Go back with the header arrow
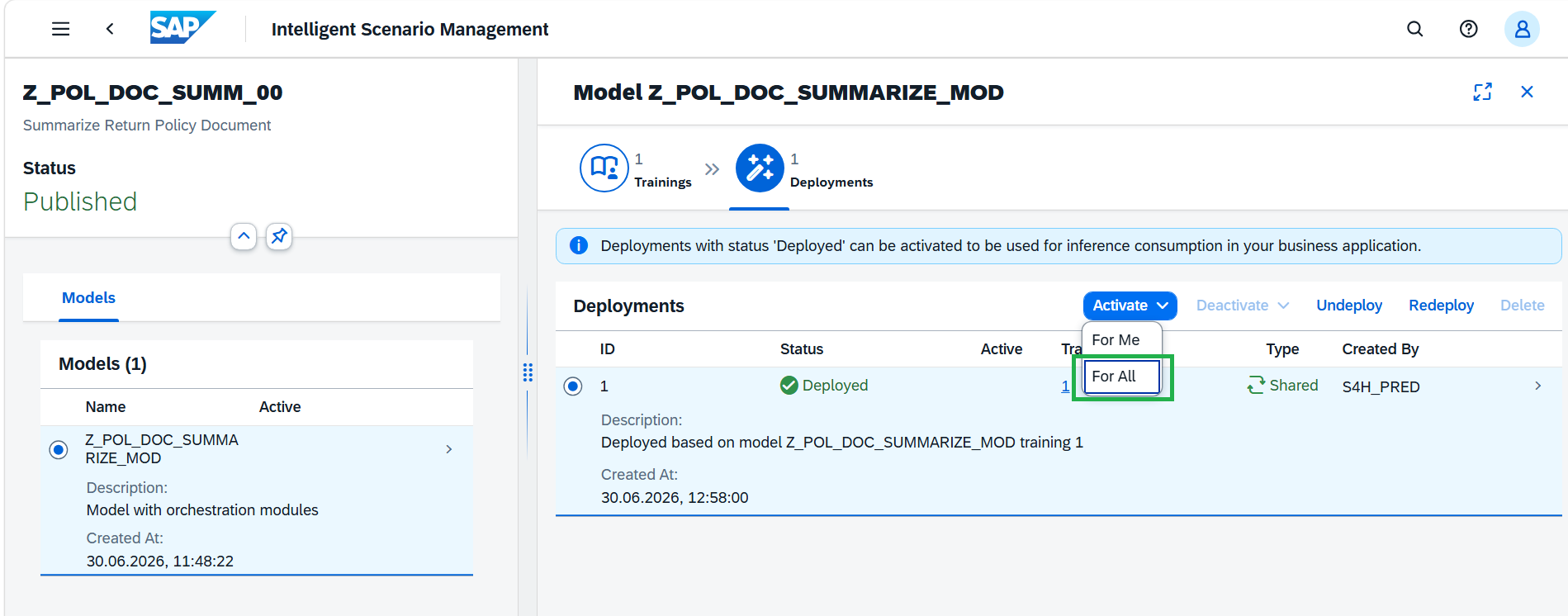Screen dimensions: 1568x616 coord(110,29)
